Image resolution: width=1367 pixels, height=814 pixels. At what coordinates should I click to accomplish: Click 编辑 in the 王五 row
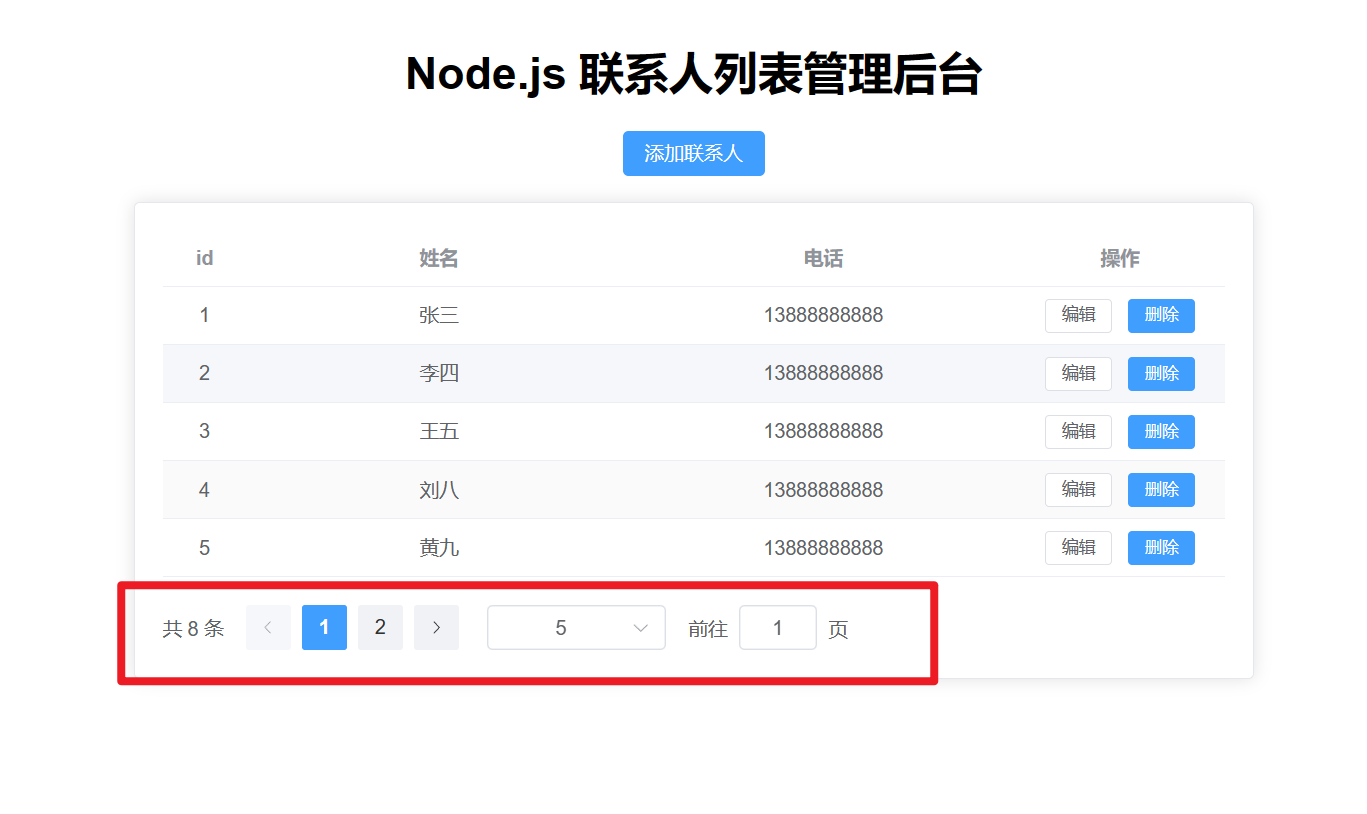click(1078, 432)
